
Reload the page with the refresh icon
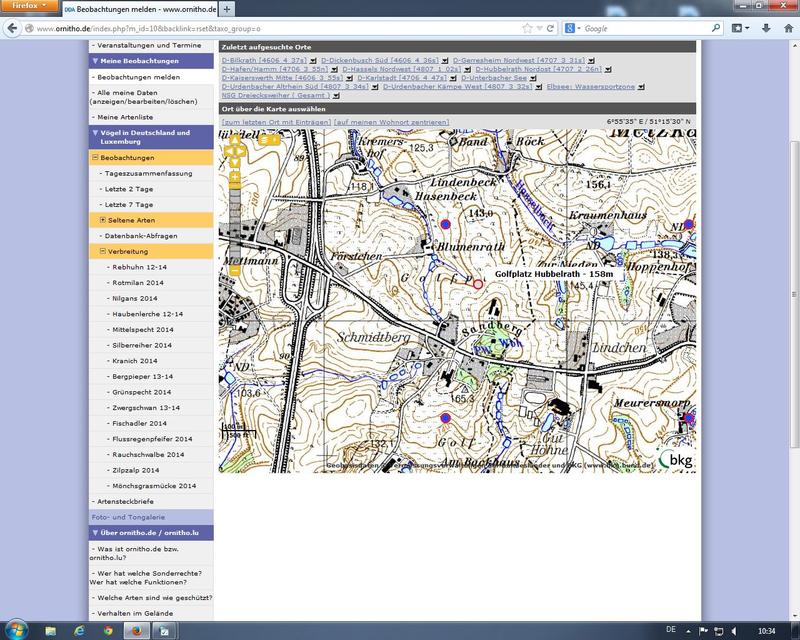pos(550,29)
